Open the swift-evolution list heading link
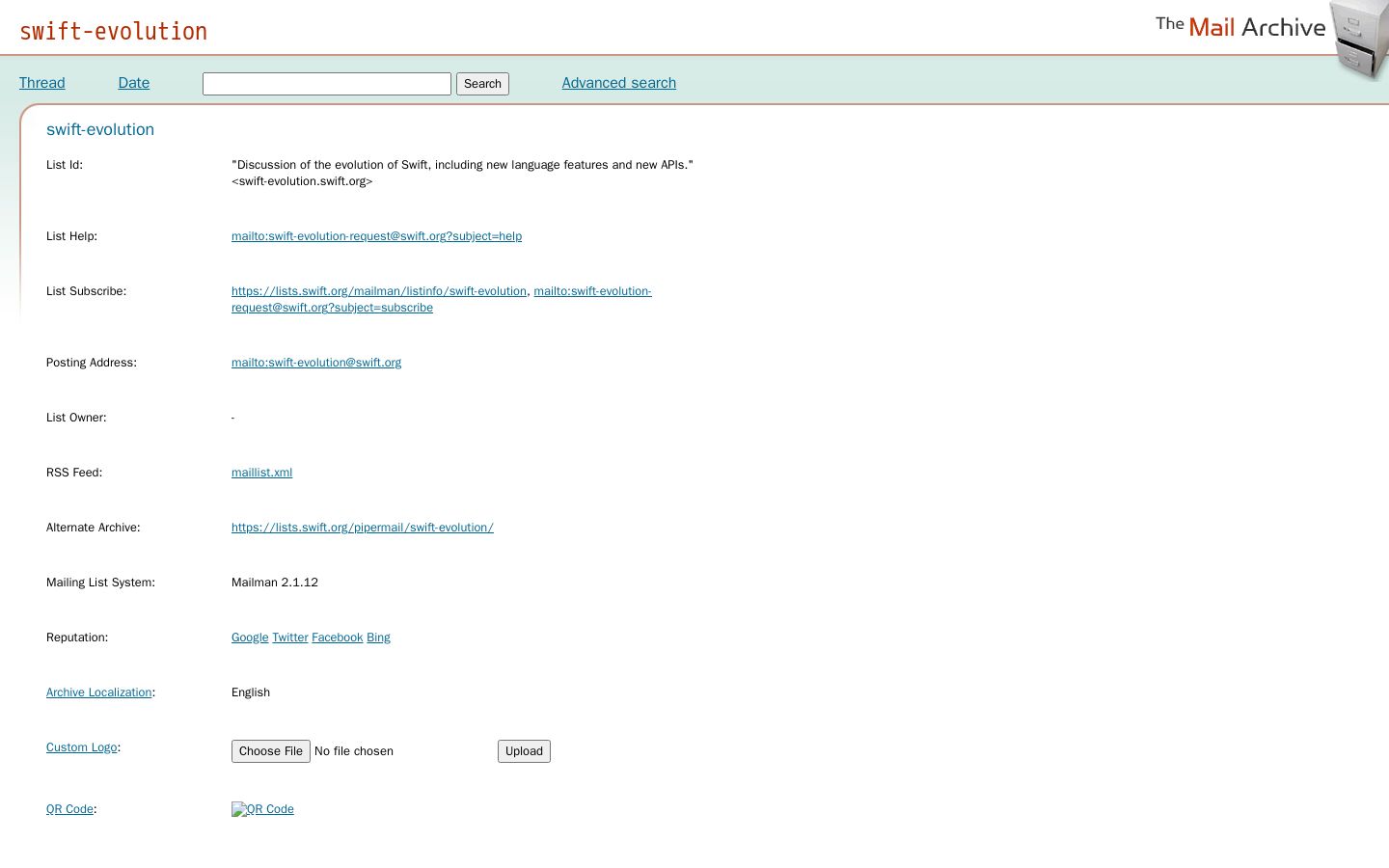This screenshot has height=868, width=1389. [100, 129]
